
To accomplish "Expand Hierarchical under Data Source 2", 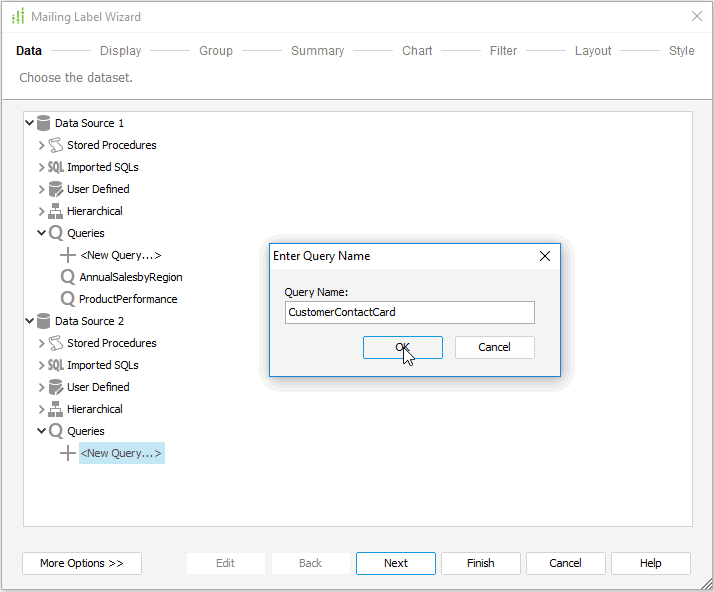I will point(42,409).
